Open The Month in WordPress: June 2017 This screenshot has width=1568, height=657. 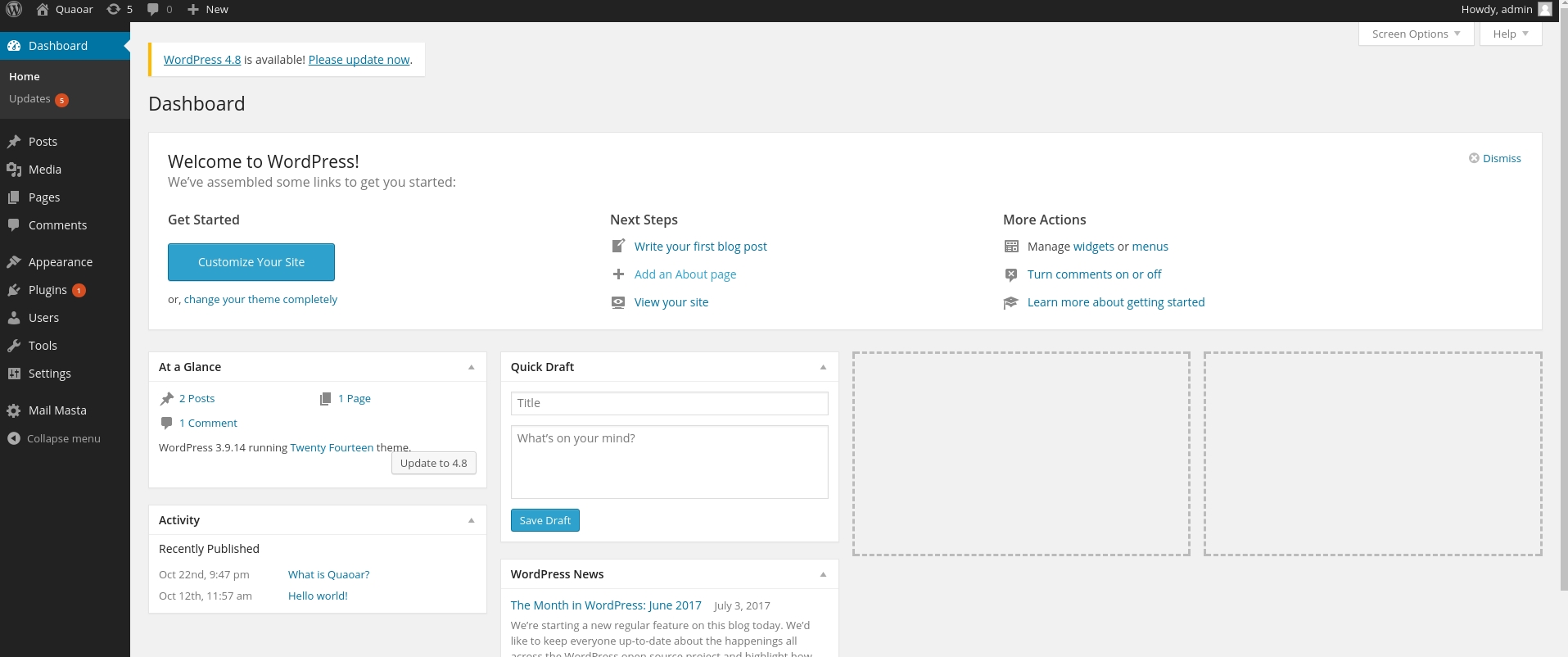(x=606, y=605)
